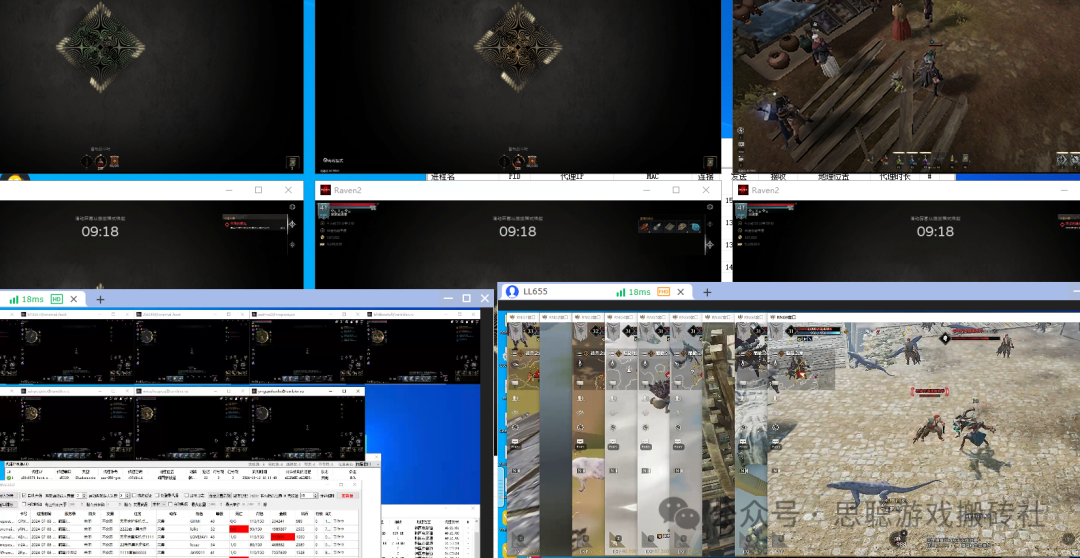Click the 09:18 timer in the middle Raven2 window
Image resolution: width=1080 pixels, height=558 pixels.
(x=517, y=231)
